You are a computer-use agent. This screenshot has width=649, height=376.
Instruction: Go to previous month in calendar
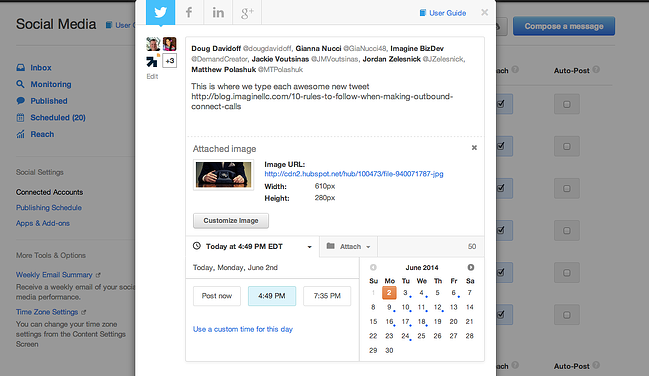(x=373, y=268)
